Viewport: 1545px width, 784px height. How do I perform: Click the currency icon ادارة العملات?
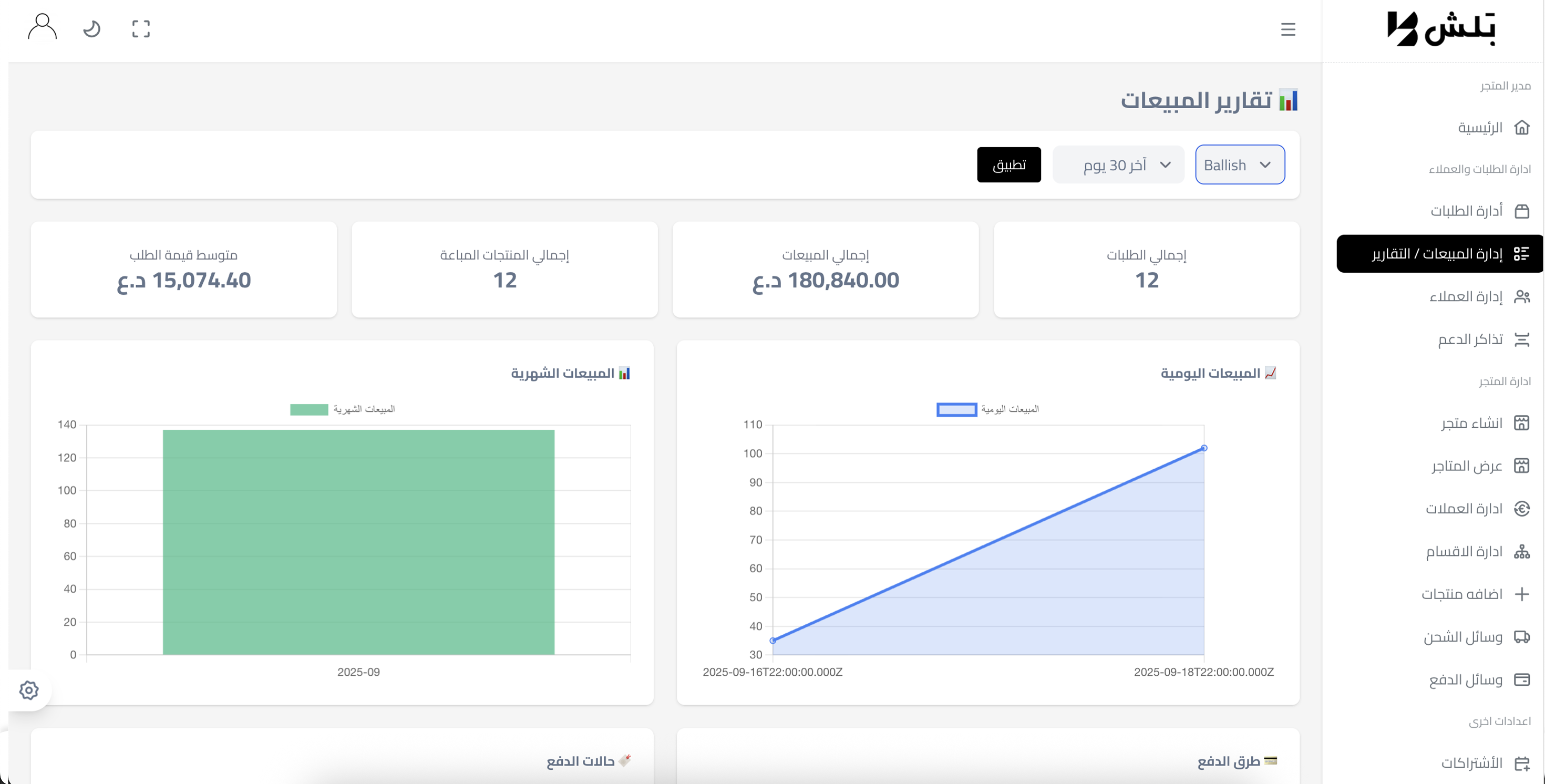(x=1521, y=509)
